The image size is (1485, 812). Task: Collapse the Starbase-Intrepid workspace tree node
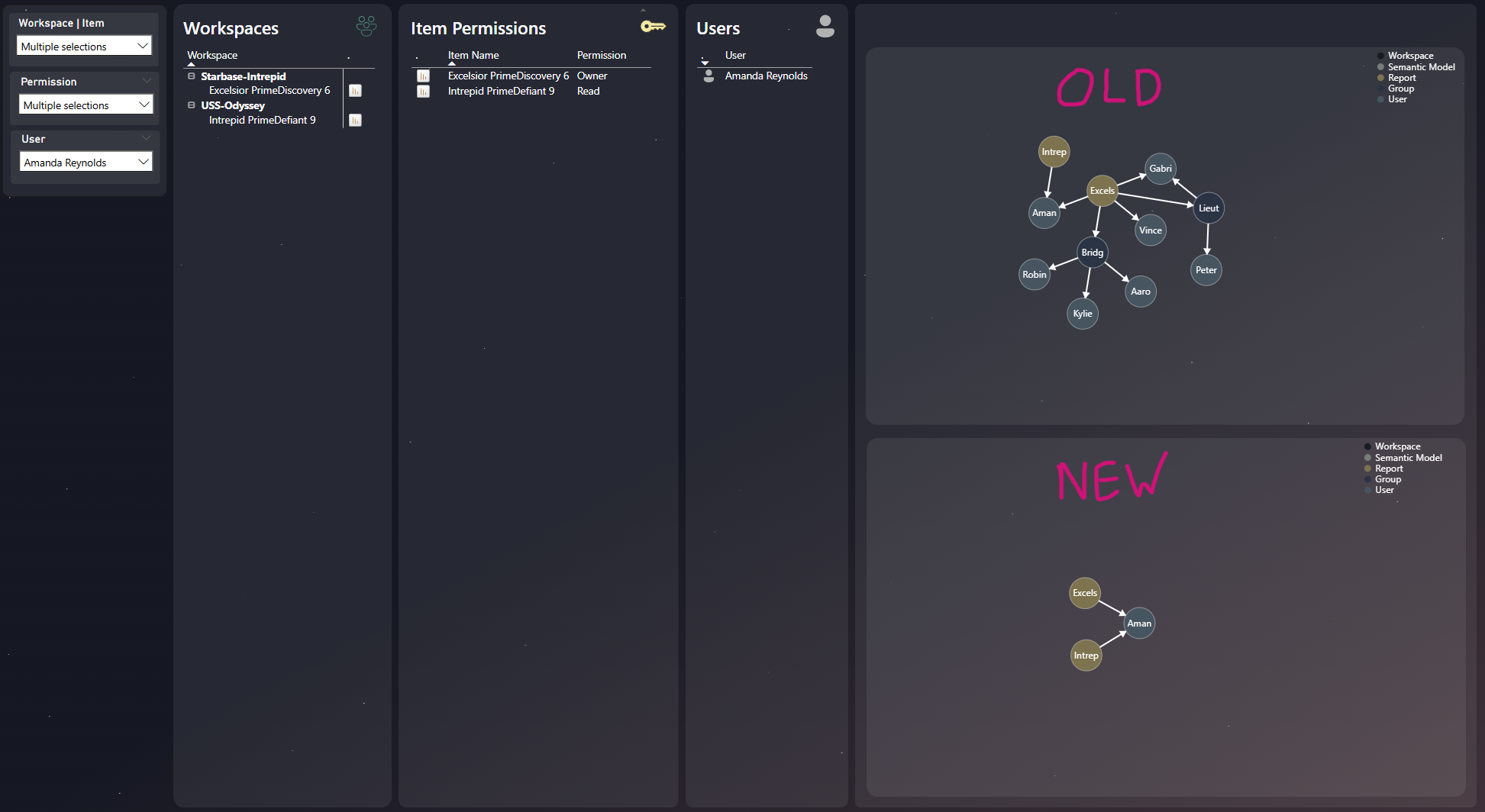[x=192, y=76]
